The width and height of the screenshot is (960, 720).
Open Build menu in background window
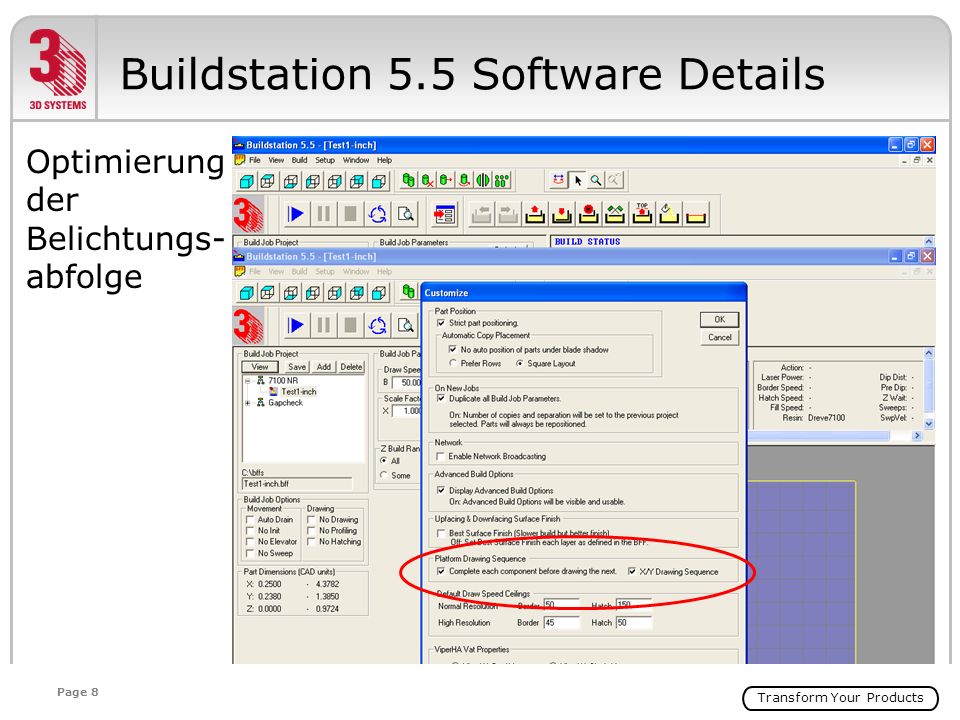[x=299, y=160]
